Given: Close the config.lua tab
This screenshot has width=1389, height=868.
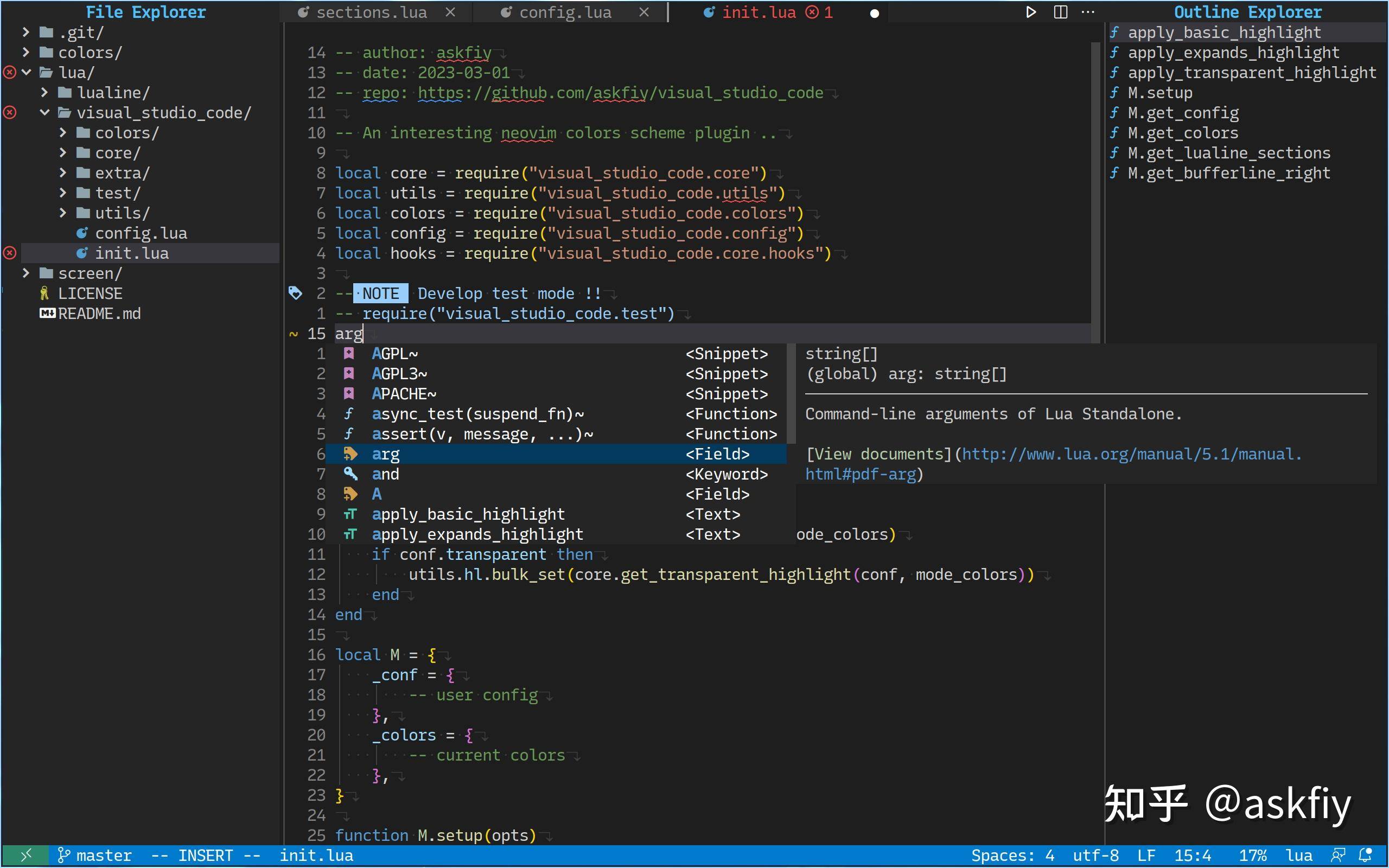Looking at the screenshot, I should click(x=644, y=12).
